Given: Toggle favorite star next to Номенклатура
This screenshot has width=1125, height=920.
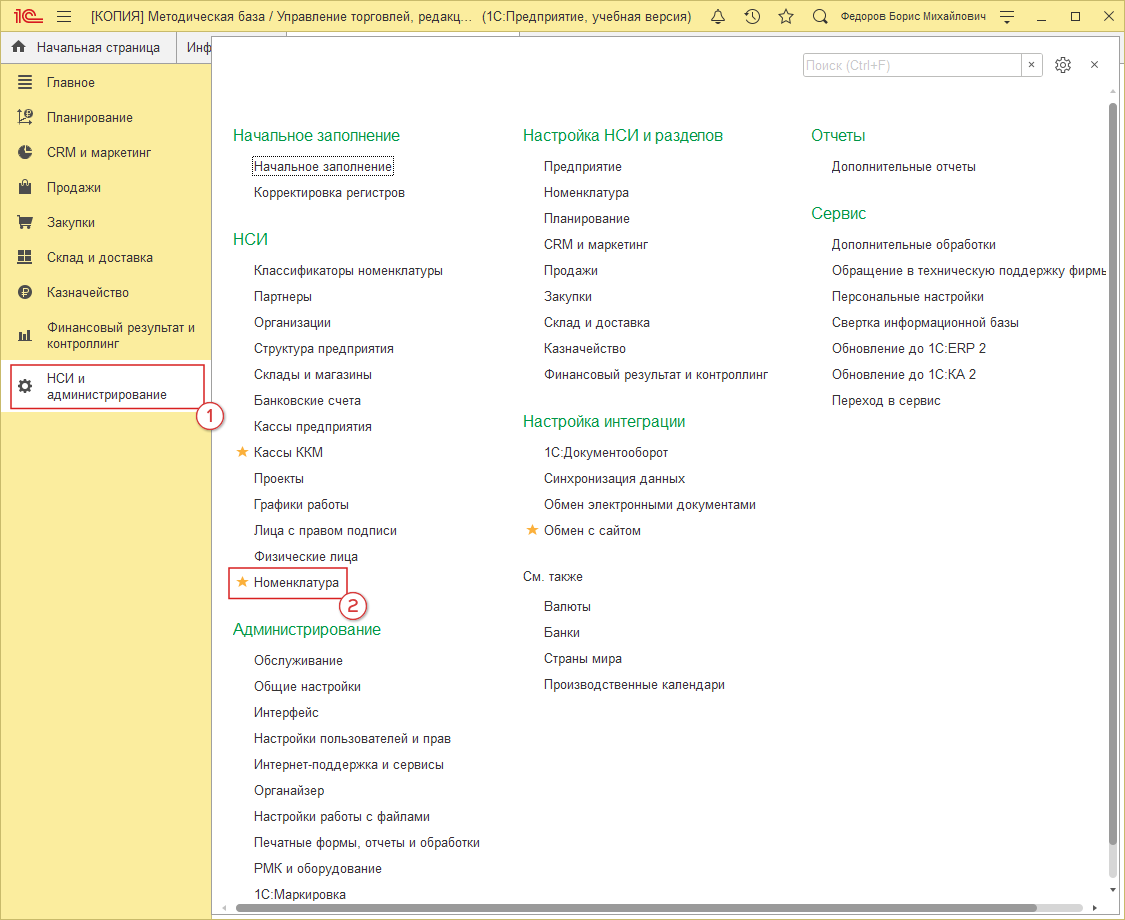Looking at the screenshot, I should pyautogui.click(x=241, y=582).
